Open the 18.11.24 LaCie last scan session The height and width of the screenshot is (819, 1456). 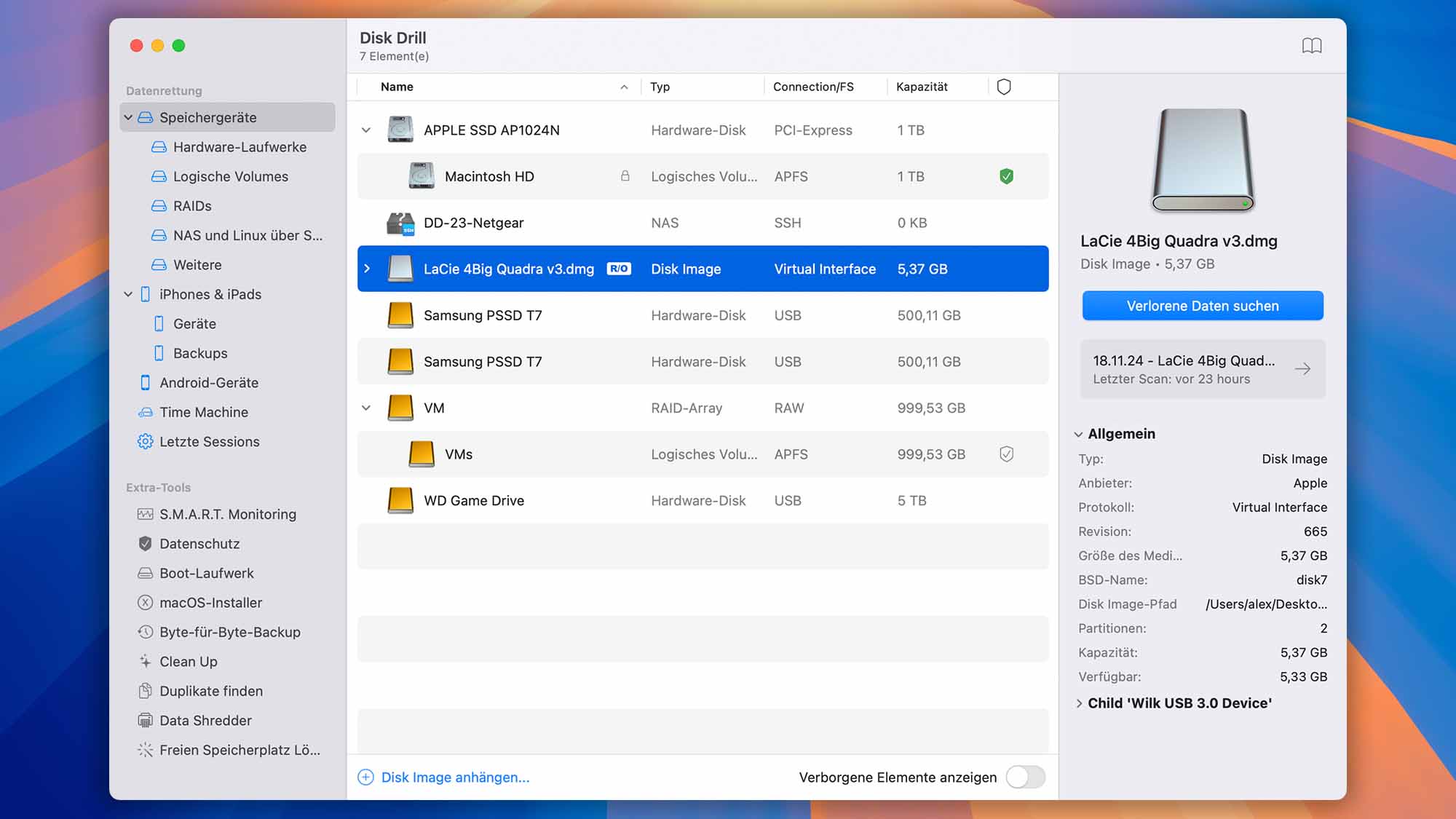[1203, 369]
